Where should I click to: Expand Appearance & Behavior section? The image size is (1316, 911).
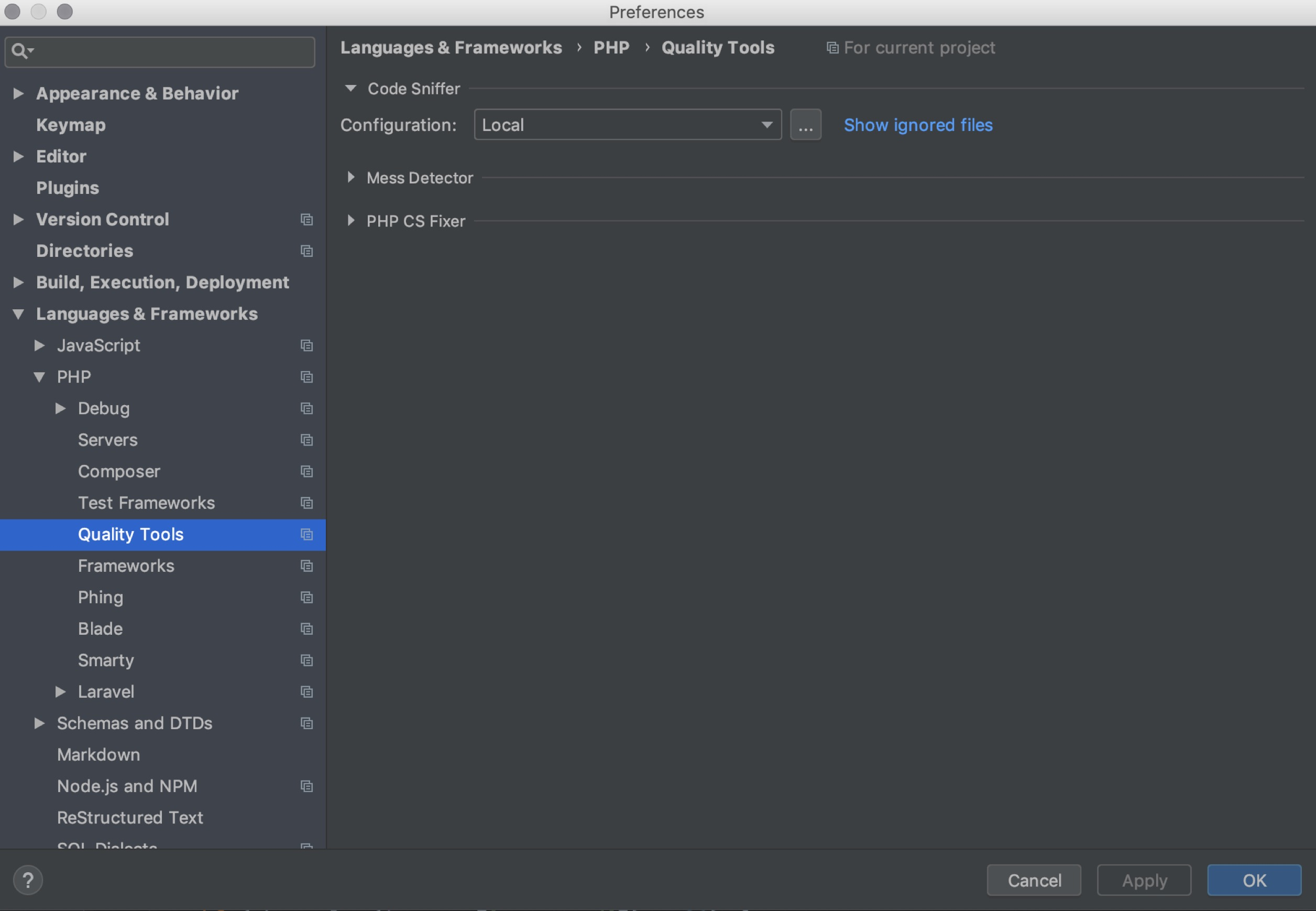(18, 93)
